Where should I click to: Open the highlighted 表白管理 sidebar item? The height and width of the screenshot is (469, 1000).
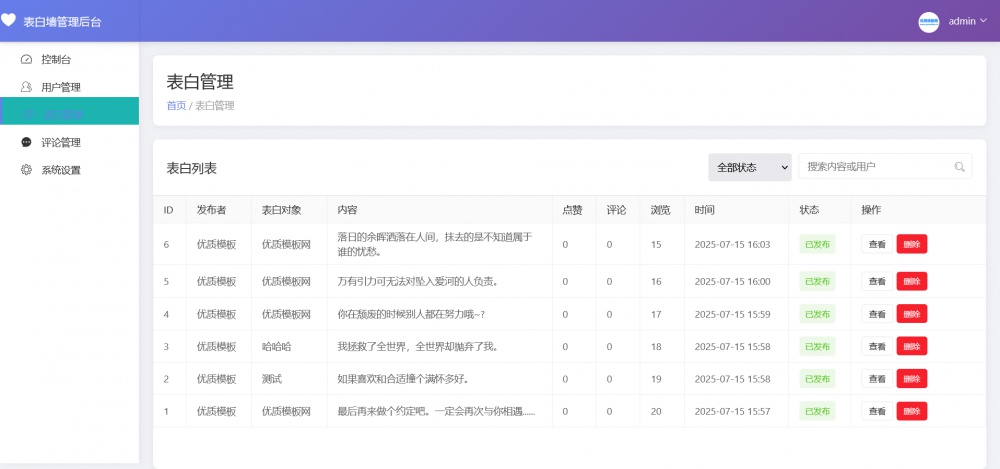(70, 114)
